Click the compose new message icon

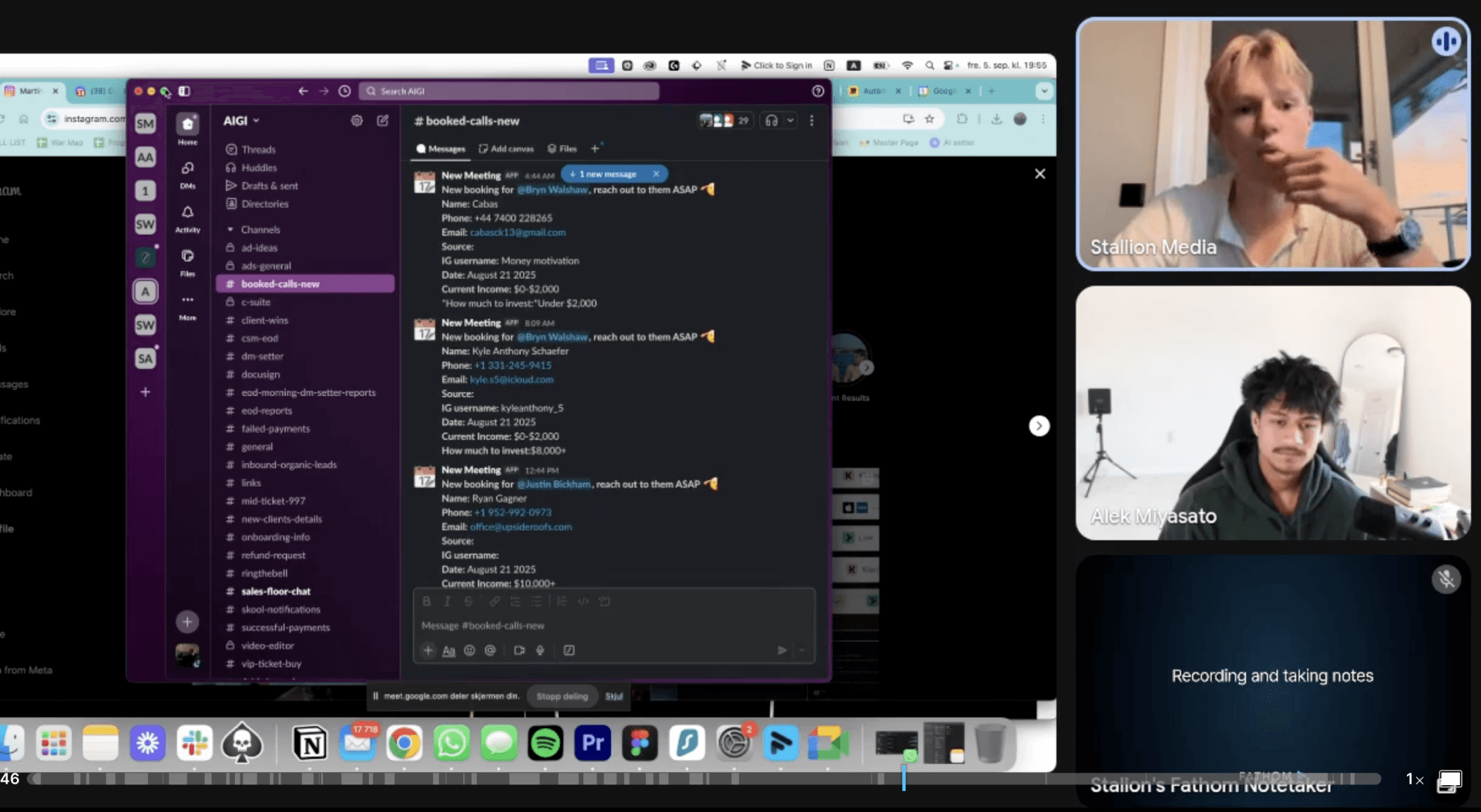(x=383, y=121)
